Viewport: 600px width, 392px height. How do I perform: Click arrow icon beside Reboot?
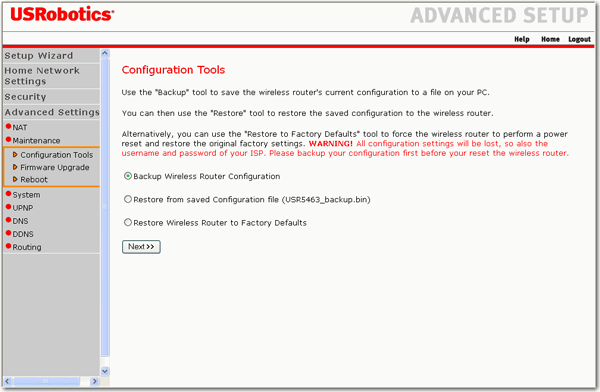coord(15,179)
